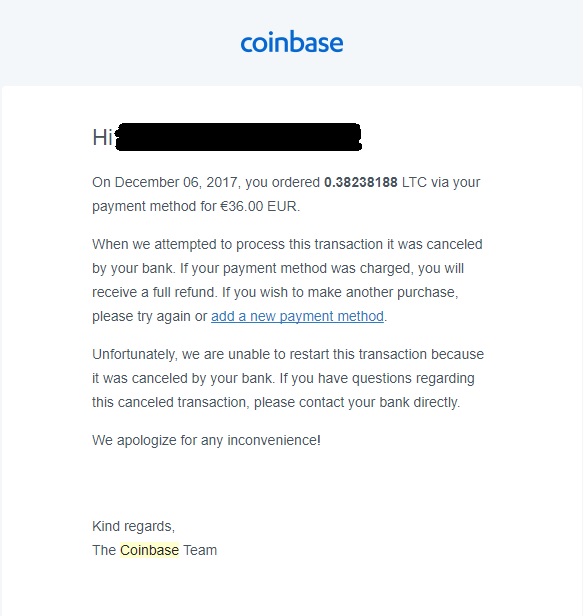584x616 pixels.
Task: Click the word 'Team' in signature
Action: click(200, 550)
